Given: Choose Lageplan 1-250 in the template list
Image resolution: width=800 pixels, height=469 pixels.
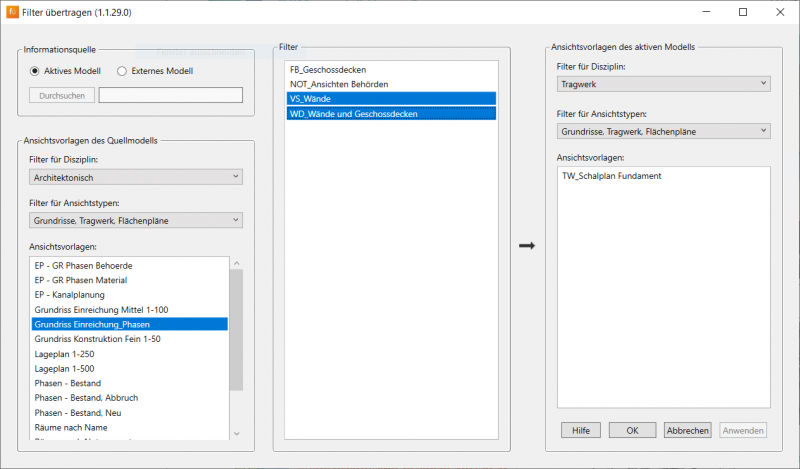Looking at the screenshot, I should click(67, 353).
